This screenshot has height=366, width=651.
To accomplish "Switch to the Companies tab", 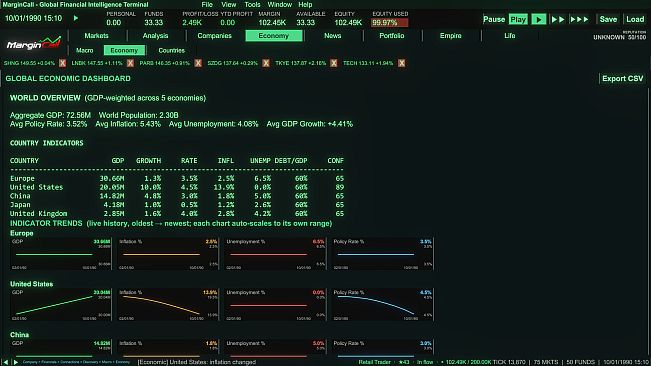I will 214,36.
